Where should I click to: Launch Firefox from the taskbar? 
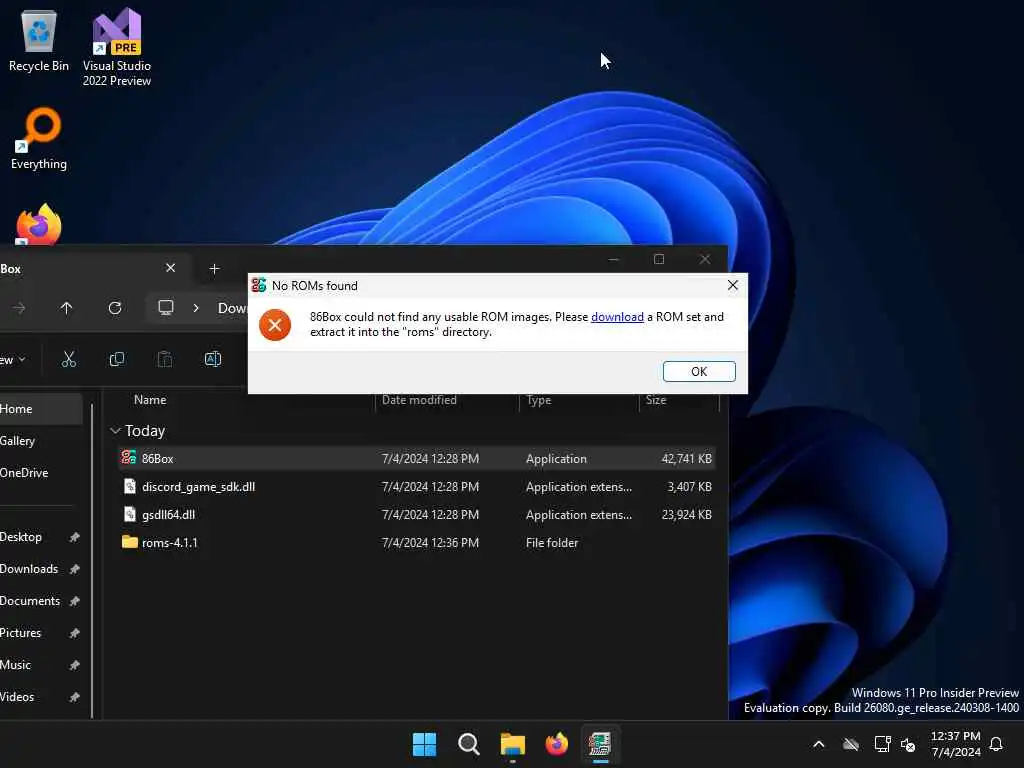pyautogui.click(x=556, y=744)
